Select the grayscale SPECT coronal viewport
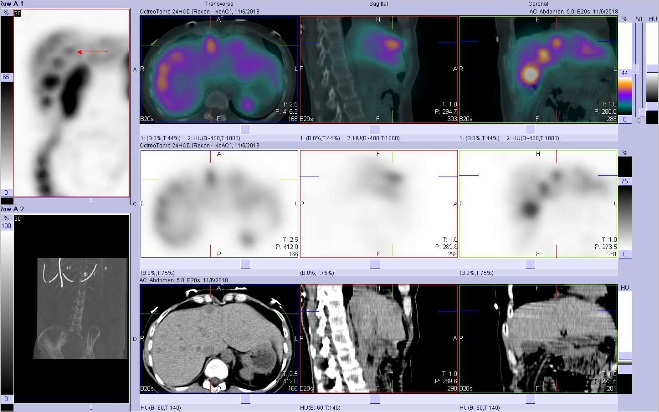 (538, 204)
